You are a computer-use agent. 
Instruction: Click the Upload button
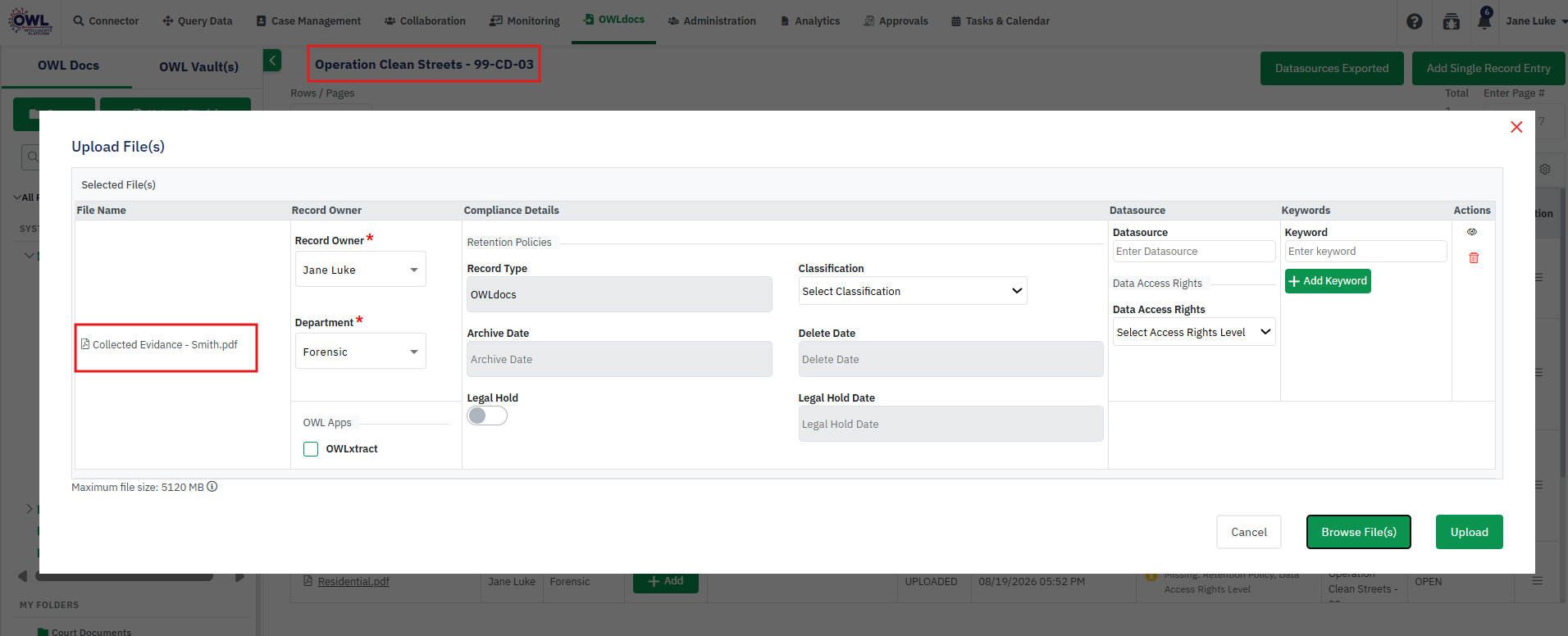coord(1469,532)
